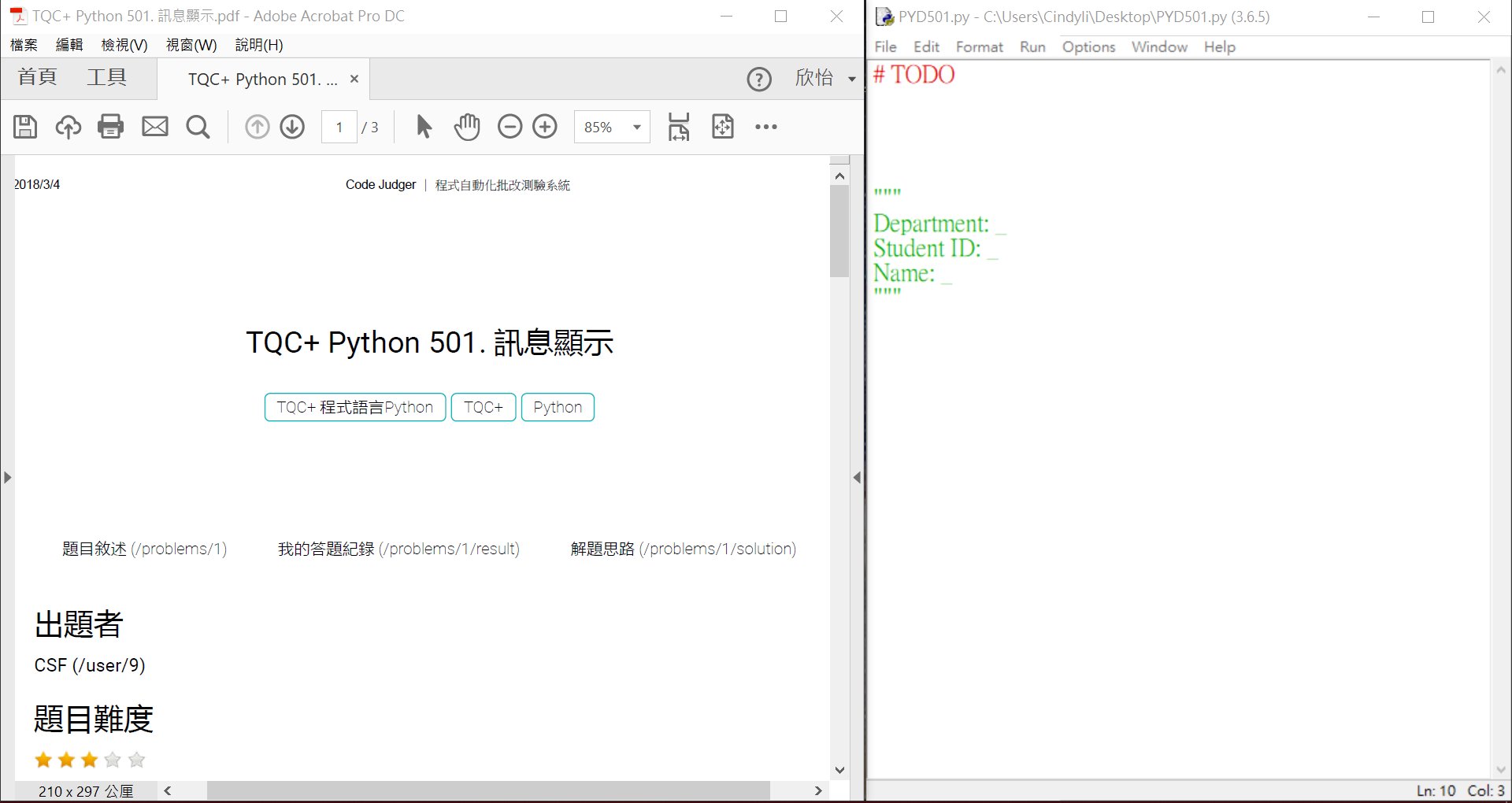Send file by email envelope icon
Screen dimensions: 1512x803
(155, 127)
